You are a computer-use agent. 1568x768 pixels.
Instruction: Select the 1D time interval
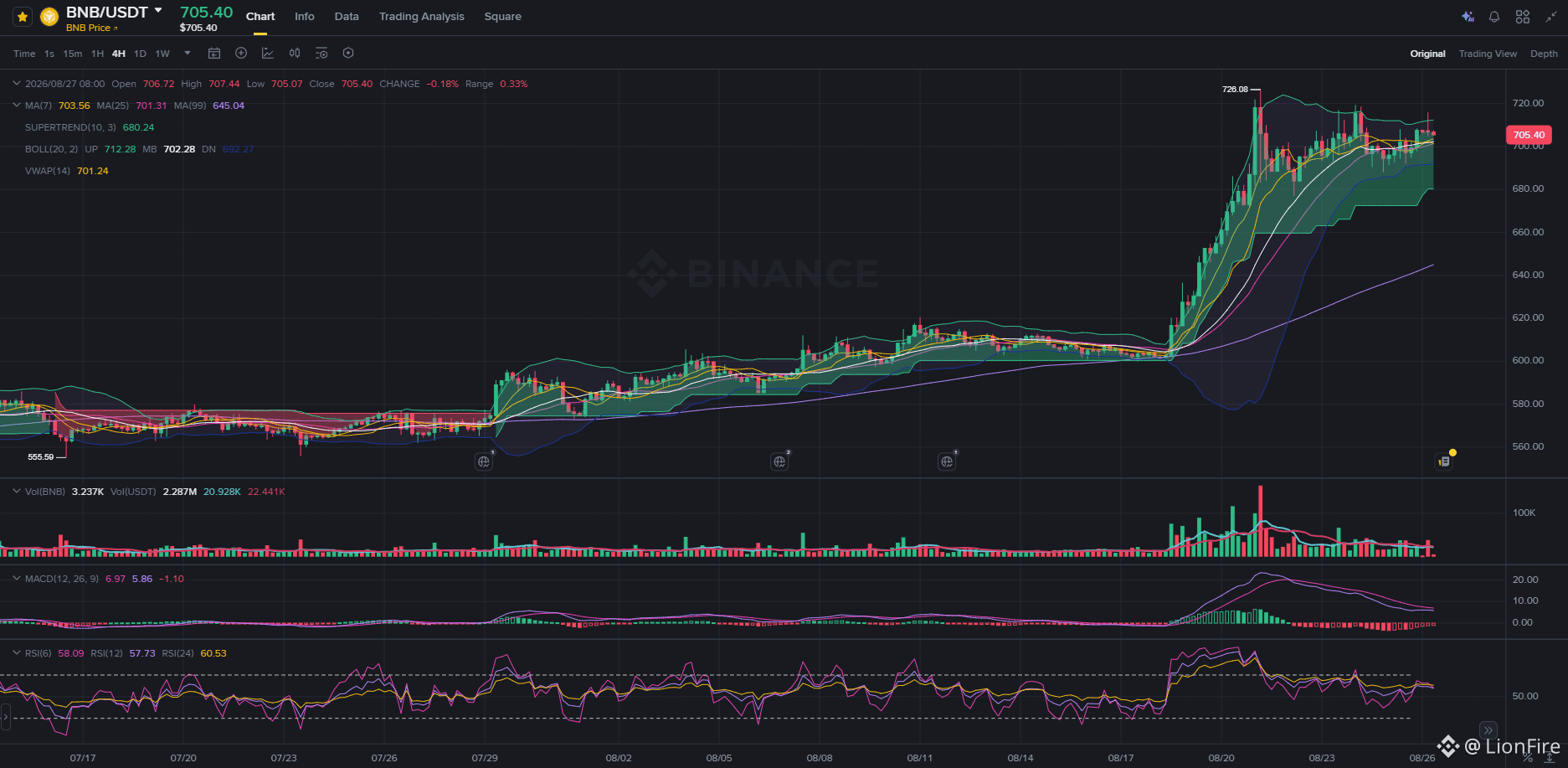(140, 54)
